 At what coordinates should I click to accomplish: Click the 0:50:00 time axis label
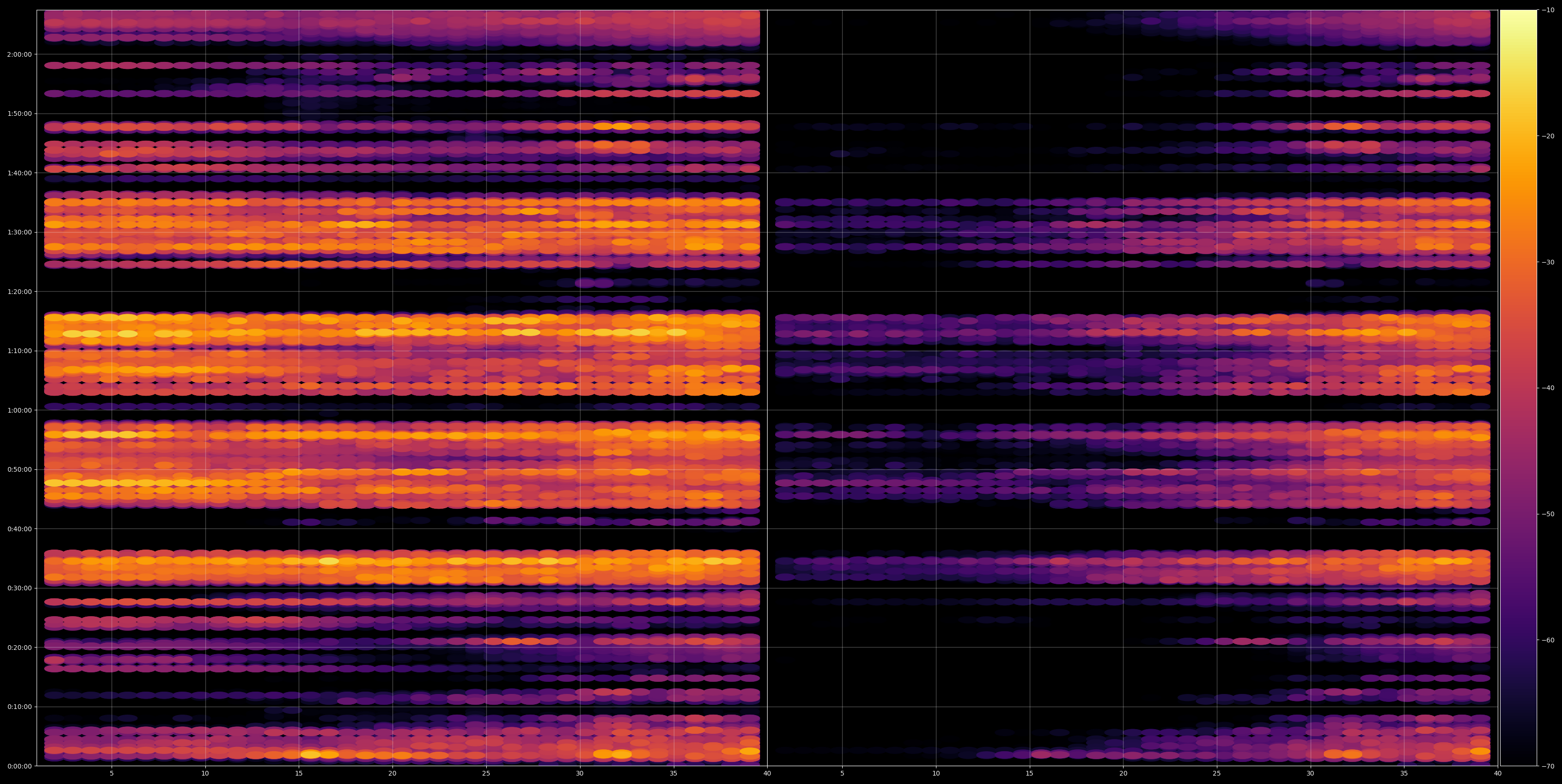click(19, 469)
